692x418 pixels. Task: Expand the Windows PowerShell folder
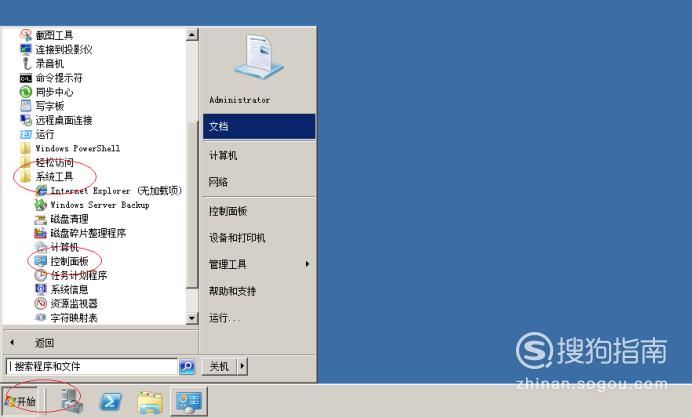70,148
